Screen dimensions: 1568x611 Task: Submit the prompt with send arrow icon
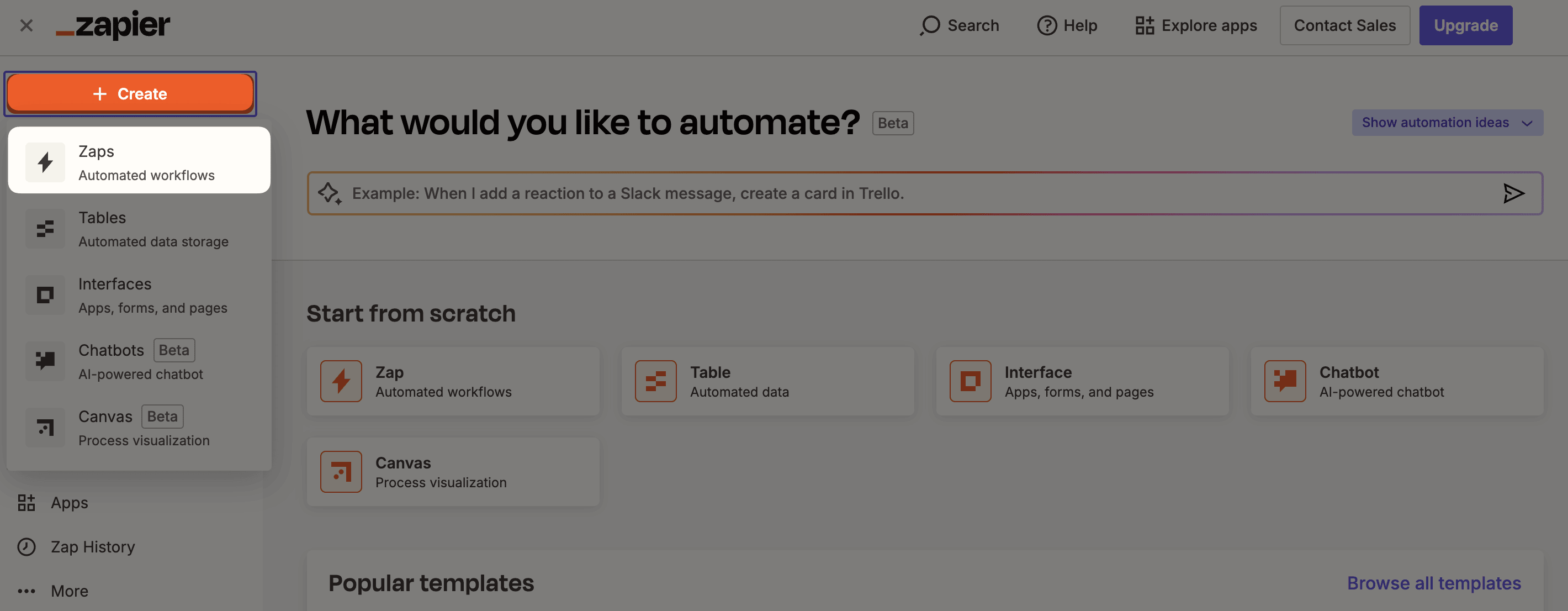1513,193
